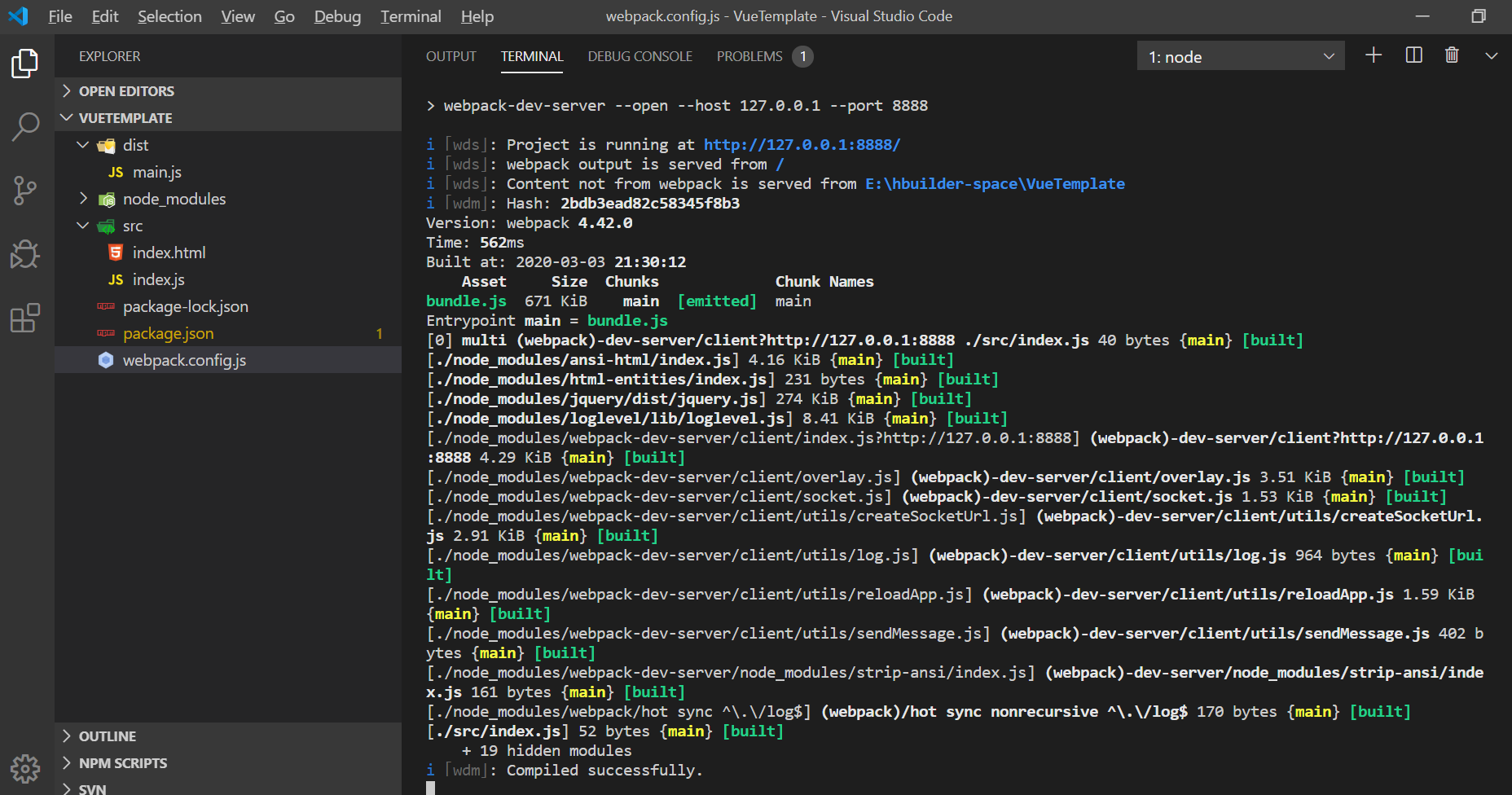
Task: Collapse the VUETEMPLATE section
Action: coord(67,117)
